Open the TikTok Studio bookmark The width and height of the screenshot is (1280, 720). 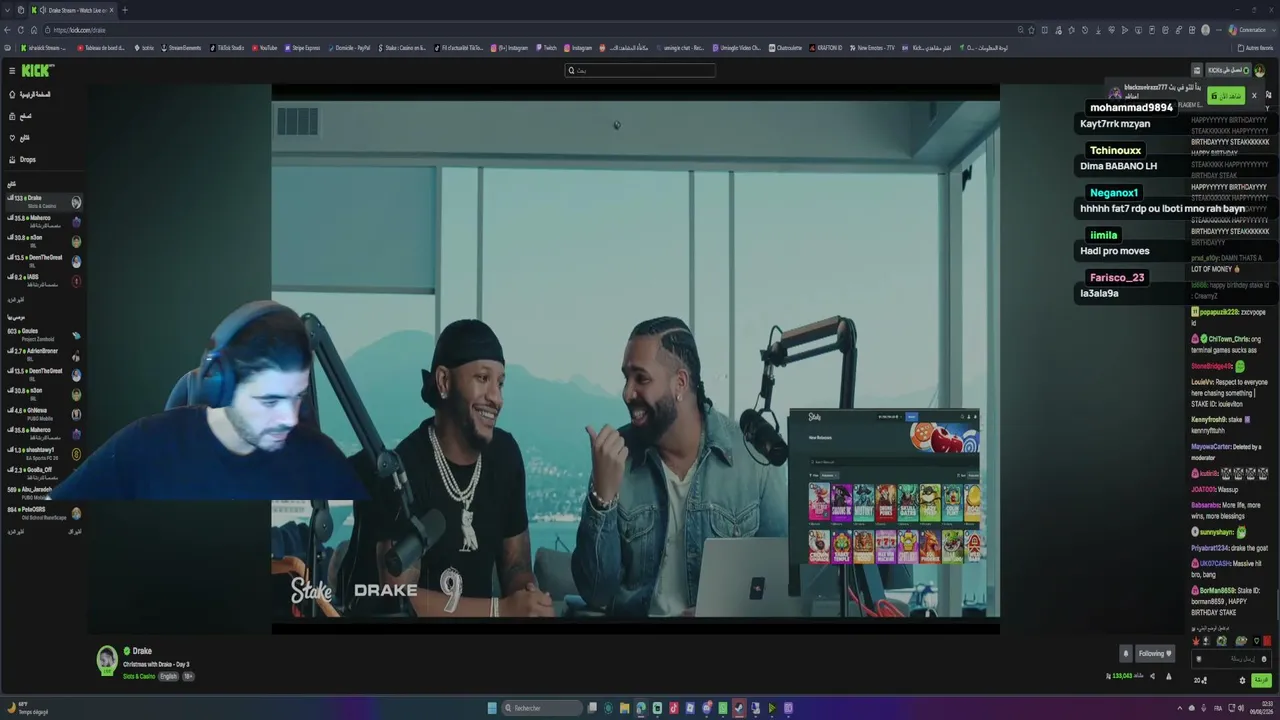click(225, 48)
